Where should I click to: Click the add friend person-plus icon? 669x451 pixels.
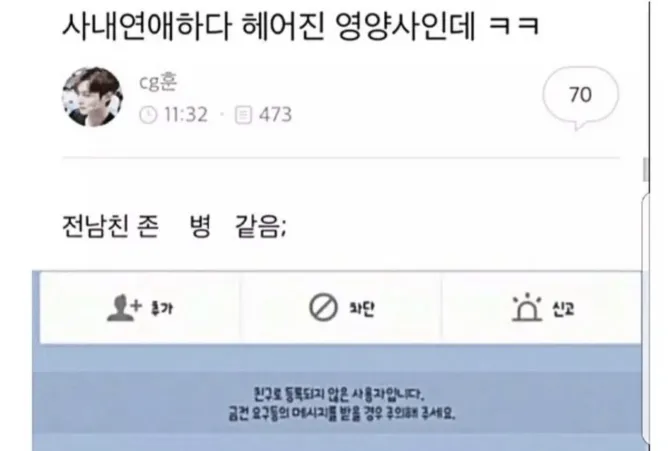click(x=123, y=307)
